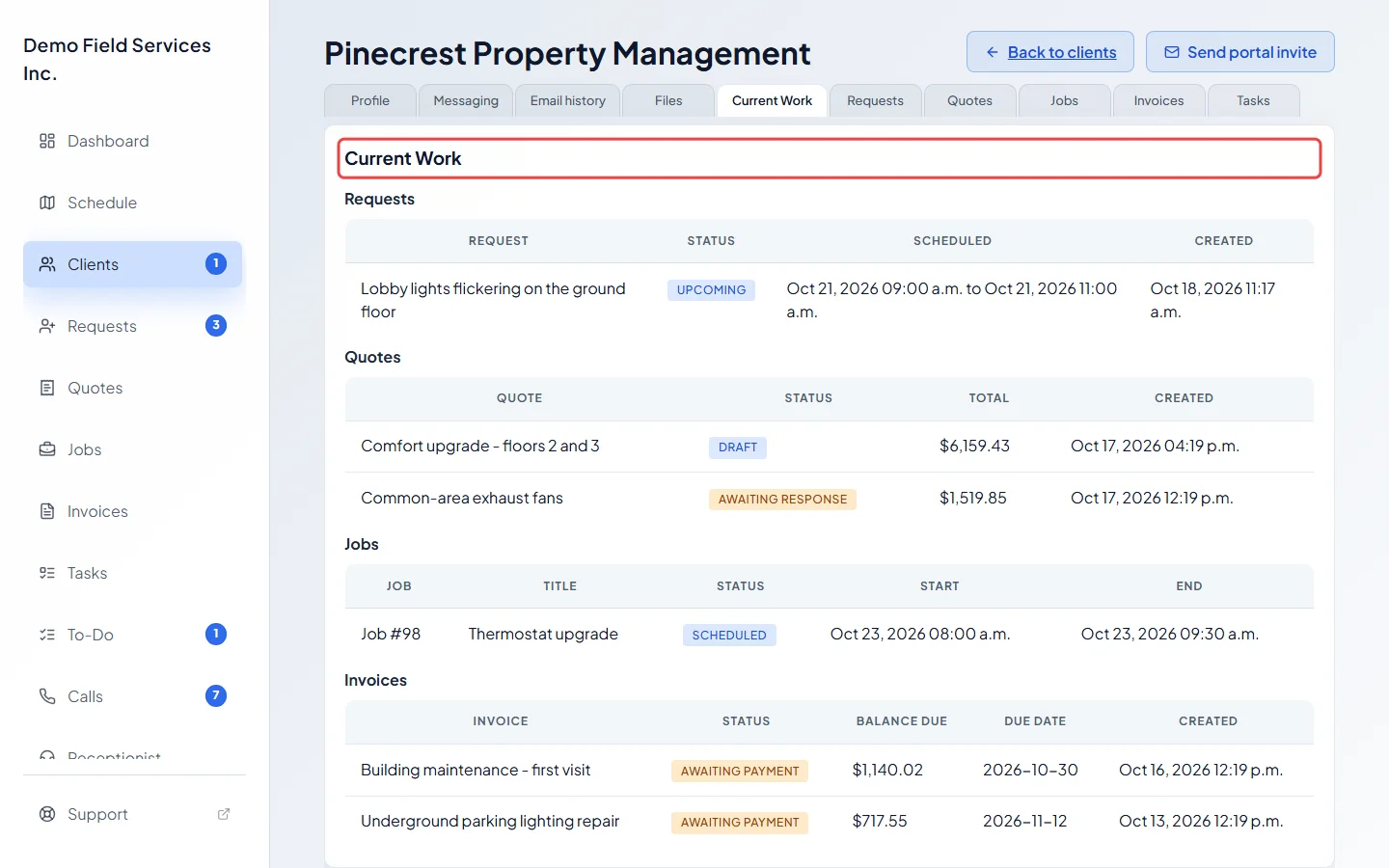The image size is (1389, 868).
Task: Open Job #98 row
Action: (830, 634)
